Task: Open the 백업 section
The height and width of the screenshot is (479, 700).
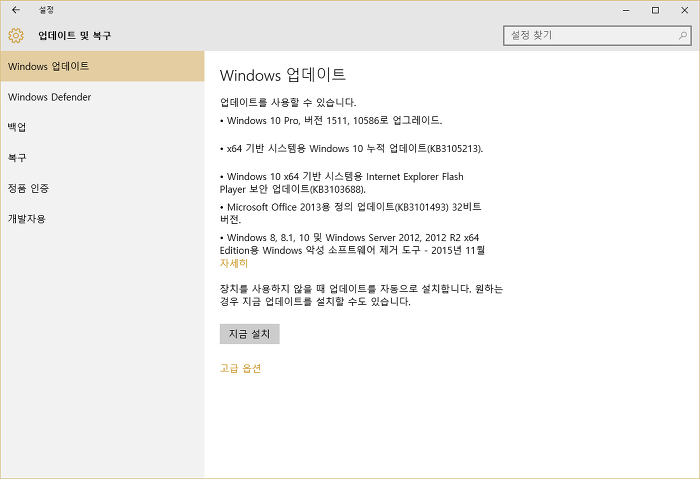Action: [x=102, y=127]
